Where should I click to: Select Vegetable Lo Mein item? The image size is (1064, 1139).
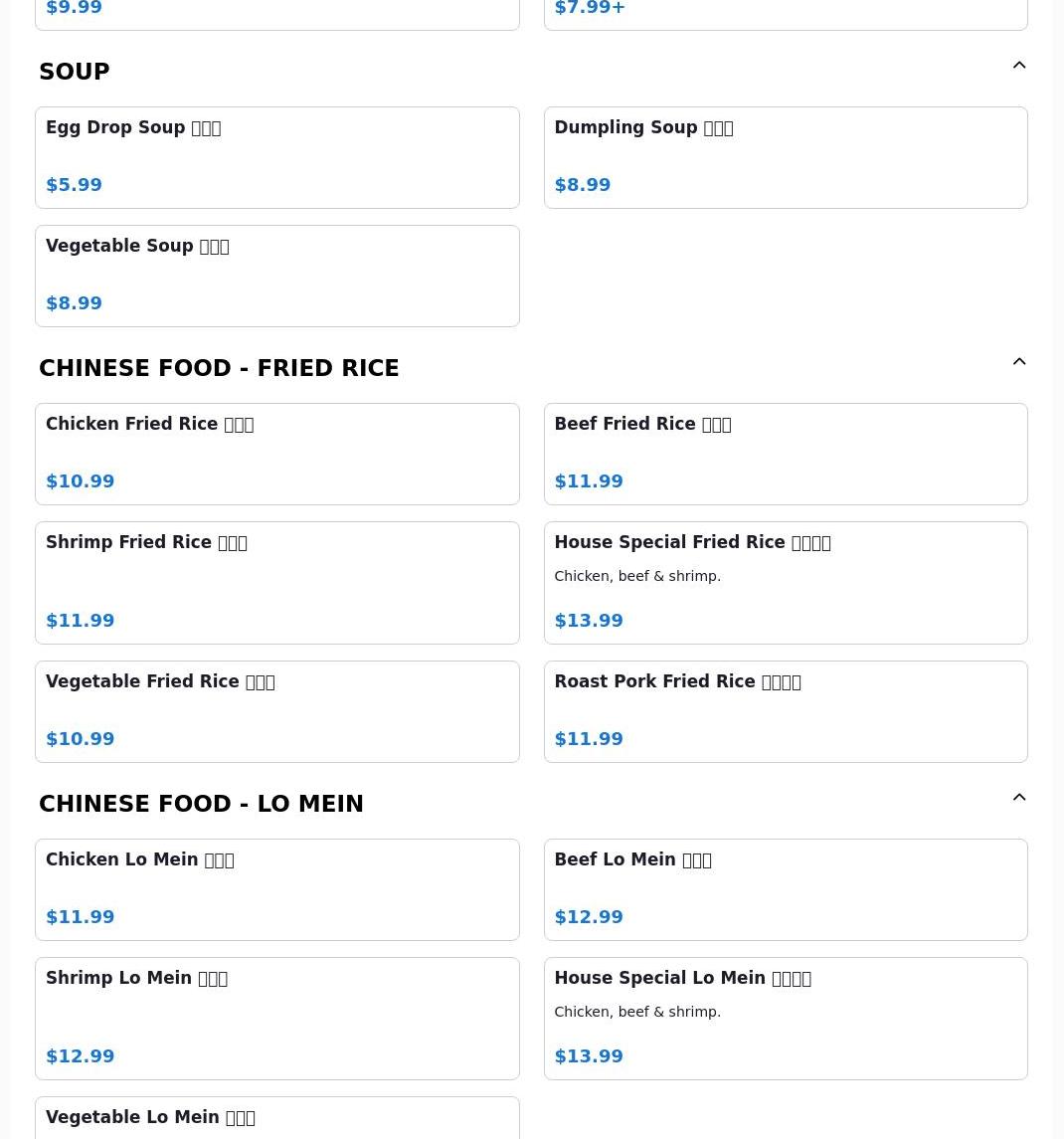pyautogui.click(x=276, y=1119)
